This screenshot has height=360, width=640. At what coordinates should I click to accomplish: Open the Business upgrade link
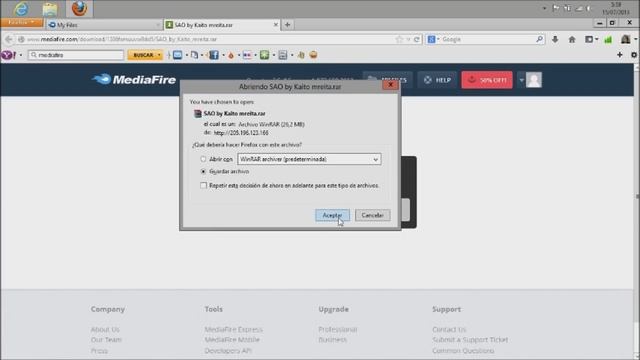[332, 340]
